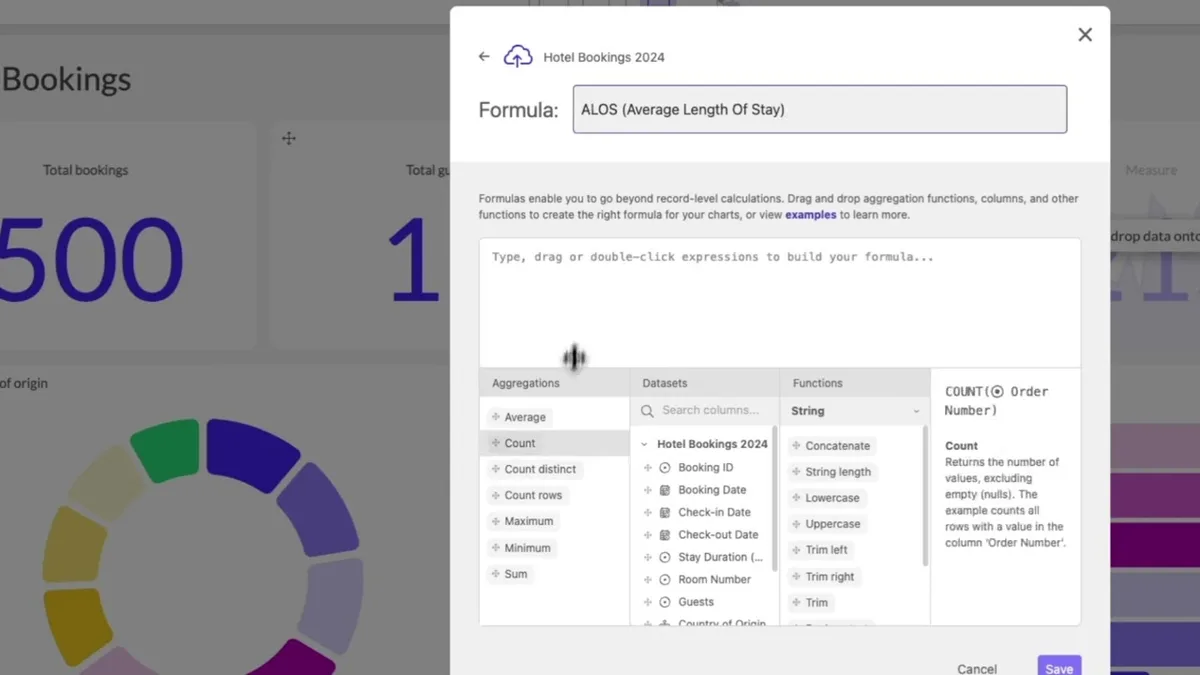
Task: Click the drag handle icon of Booking ID
Action: tap(648, 468)
